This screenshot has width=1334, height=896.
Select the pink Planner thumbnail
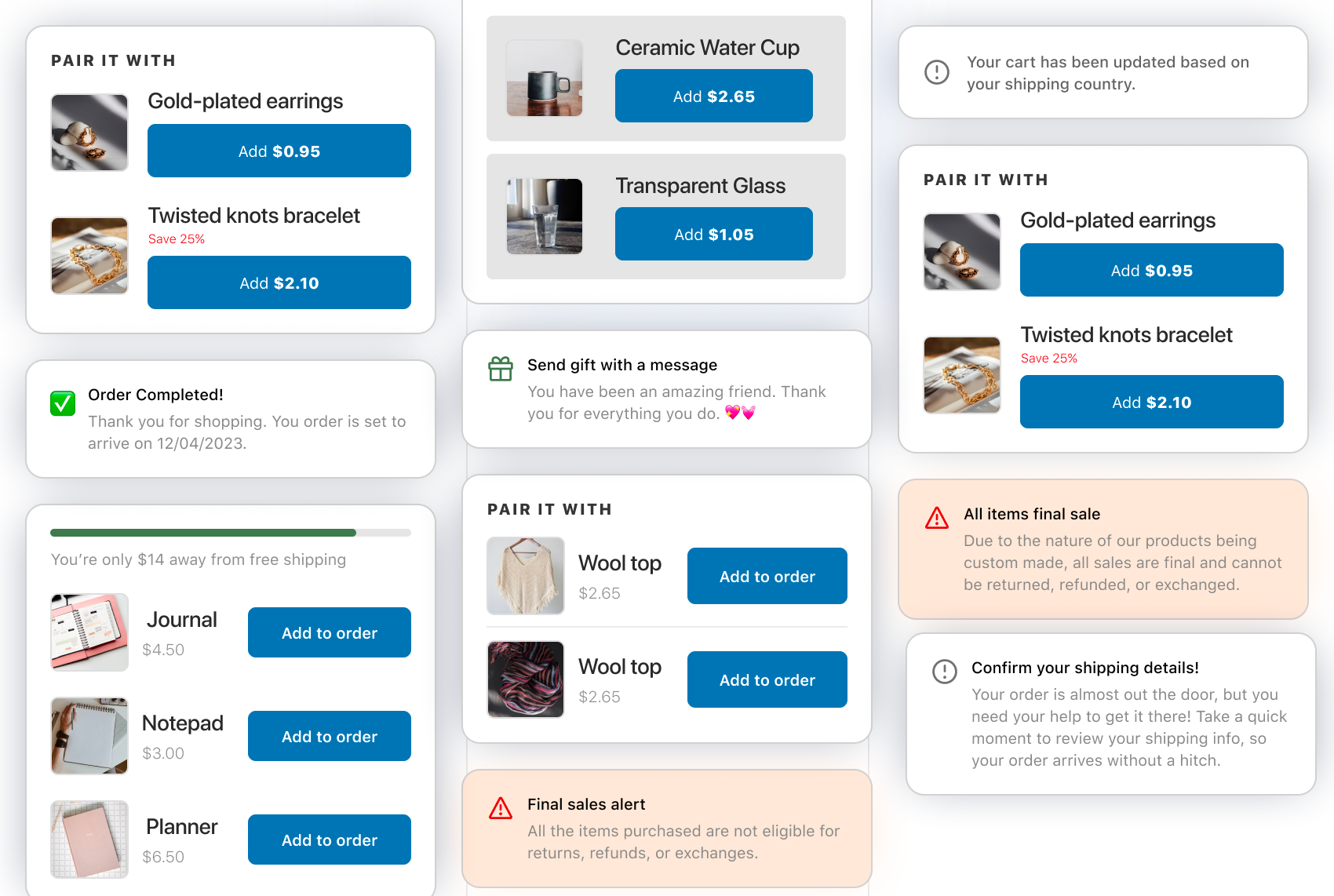pyautogui.click(x=89, y=840)
